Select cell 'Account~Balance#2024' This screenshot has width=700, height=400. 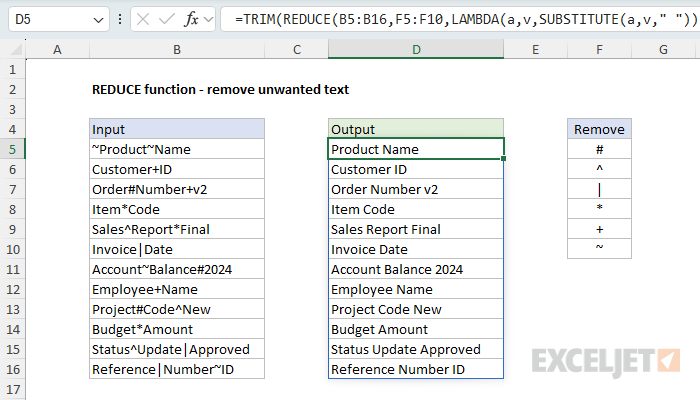click(x=177, y=269)
